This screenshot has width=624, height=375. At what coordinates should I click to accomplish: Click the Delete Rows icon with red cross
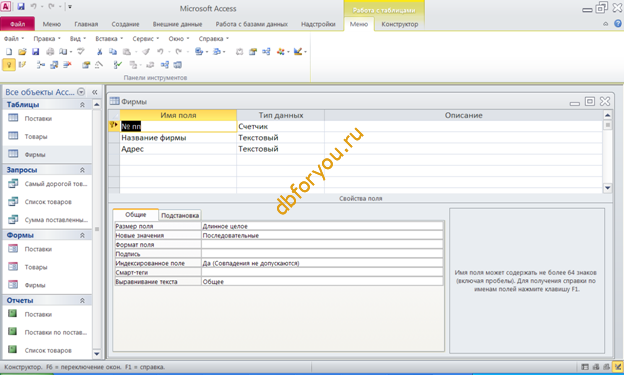[67, 65]
